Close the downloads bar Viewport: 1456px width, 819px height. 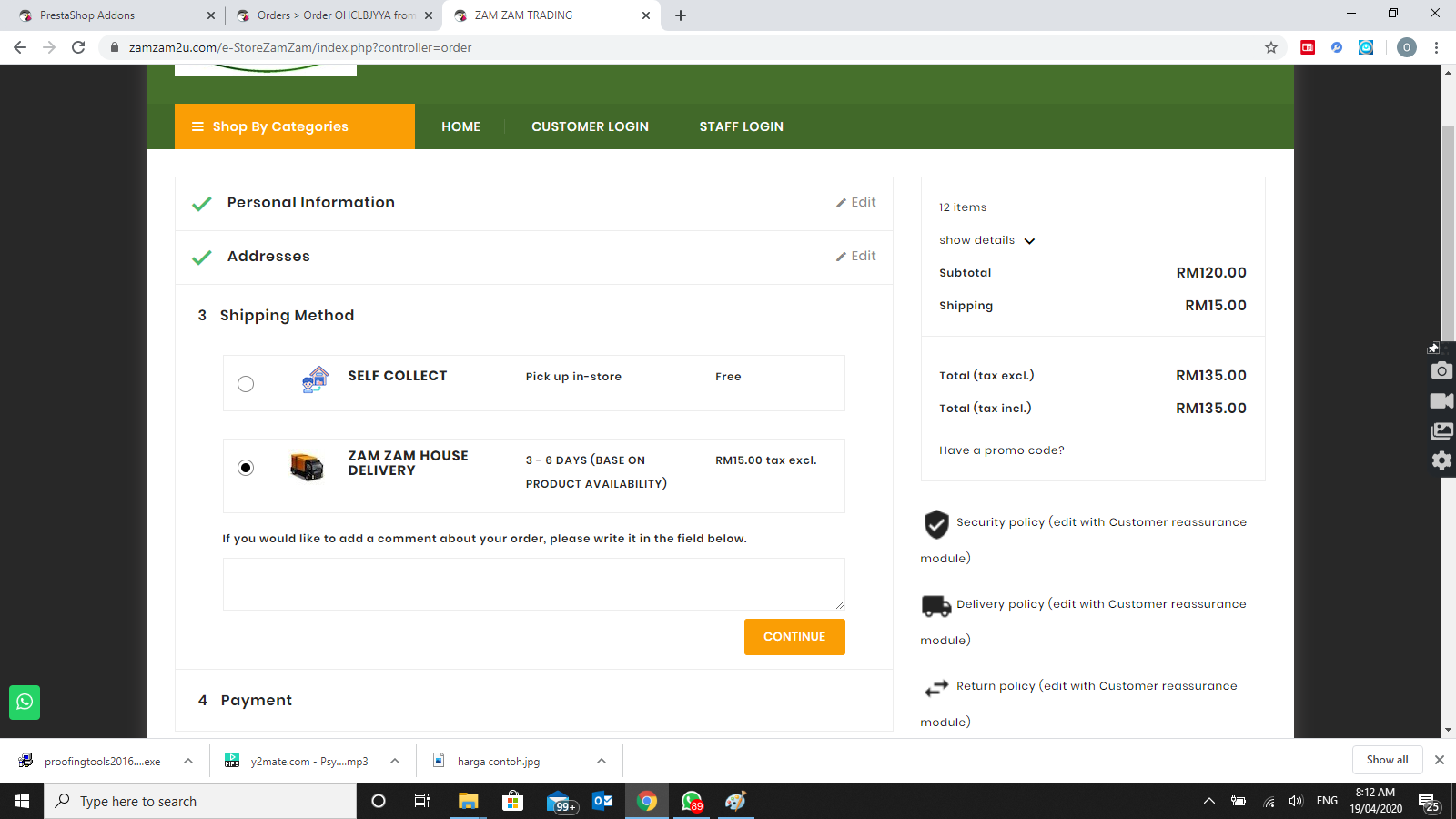tap(1440, 760)
